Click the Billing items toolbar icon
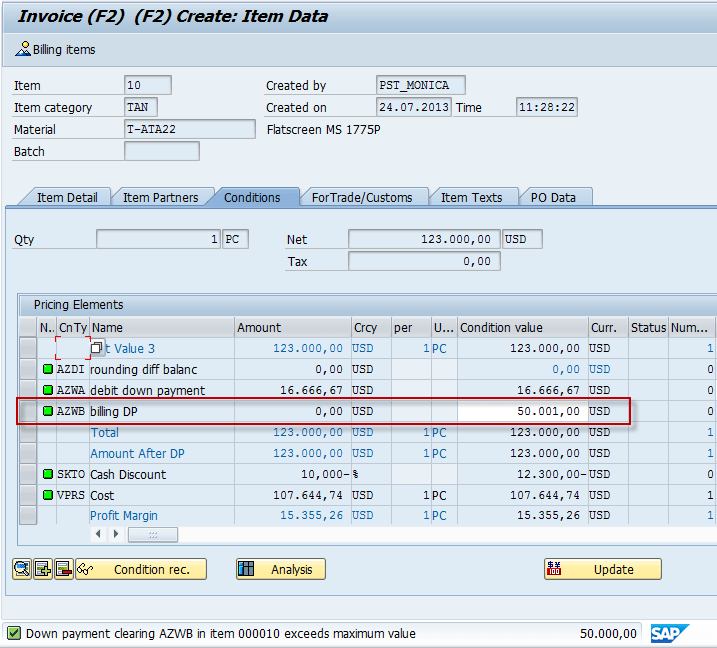 [x=23, y=49]
